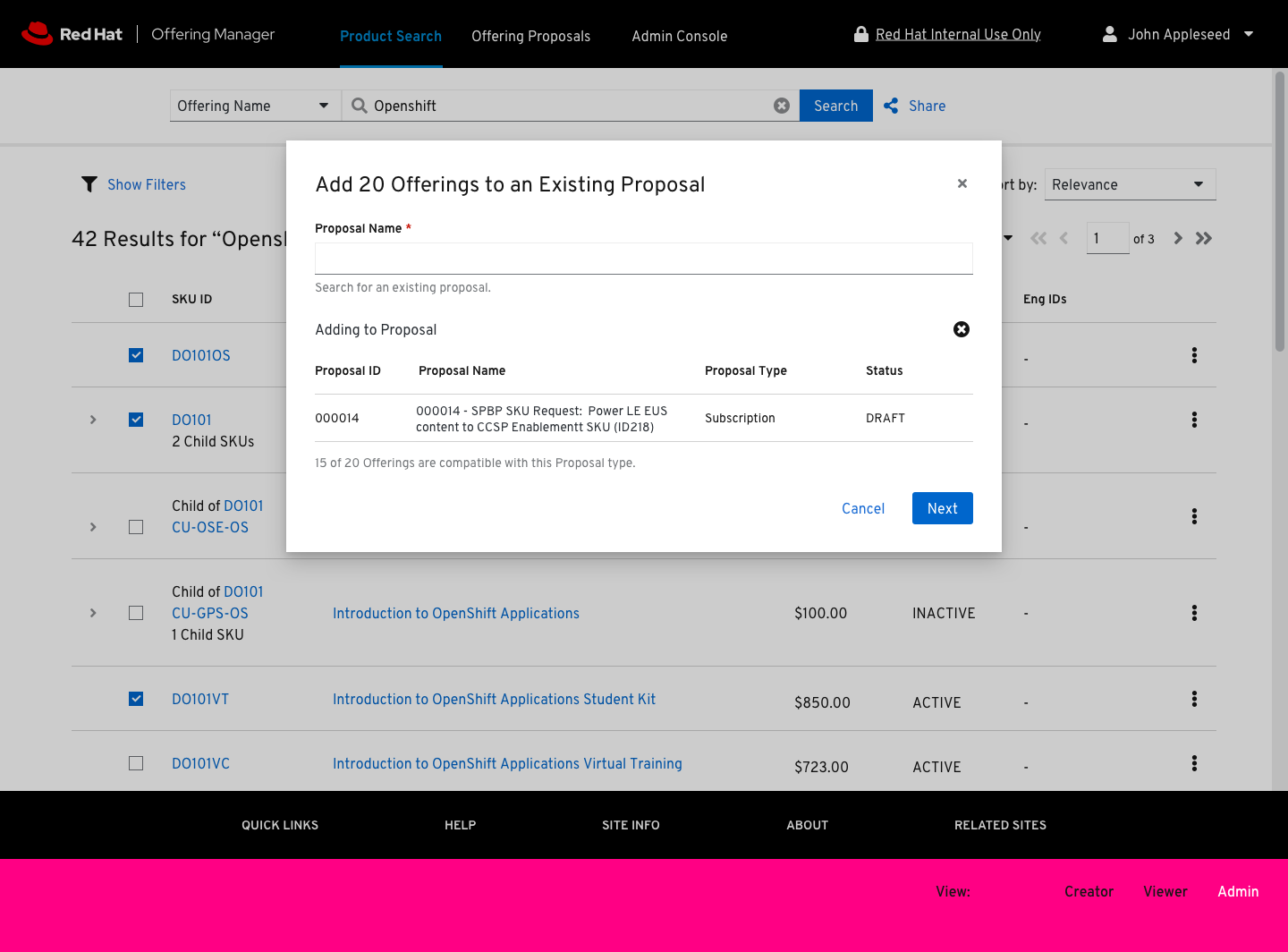Remove the selected proposal with the circled X
The width and height of the screenshot is (1288, 952).
click(x=962, y=329)
